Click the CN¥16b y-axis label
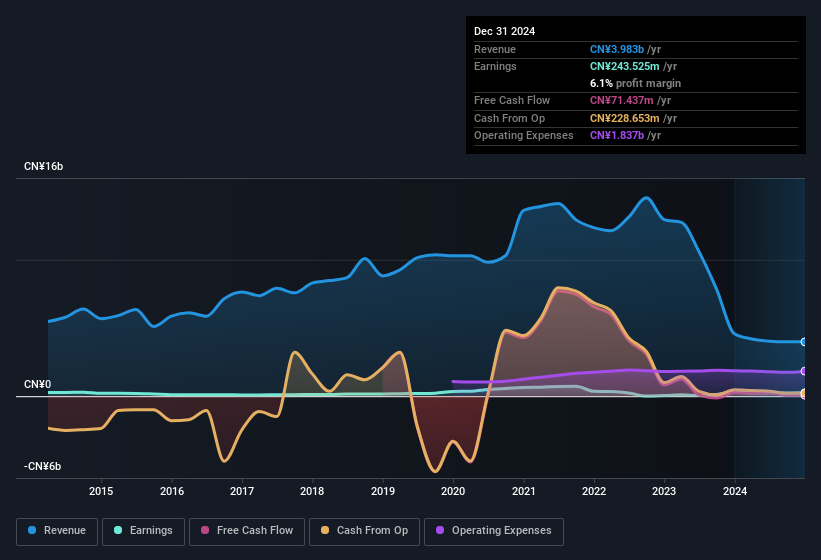821x560 pixels. tap(43, 166)
